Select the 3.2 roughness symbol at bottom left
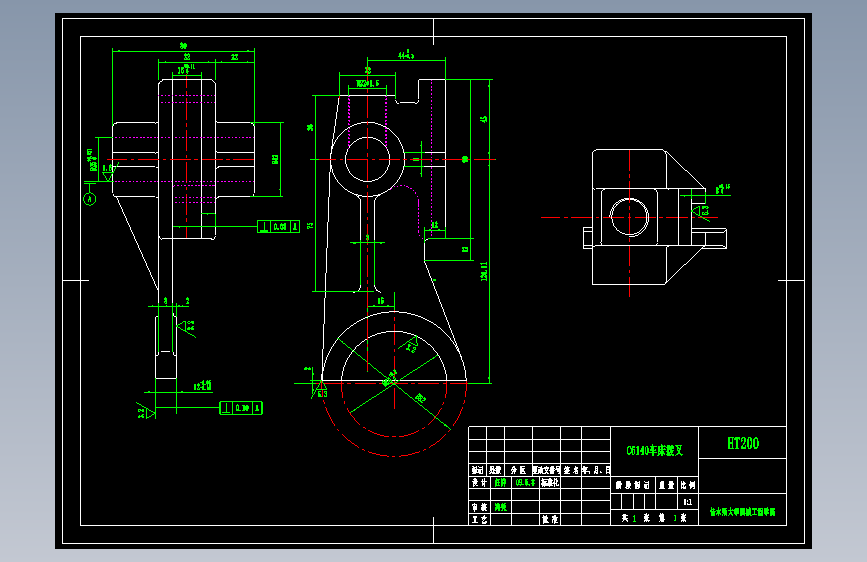Screen dimensions: 867x562 146,410
